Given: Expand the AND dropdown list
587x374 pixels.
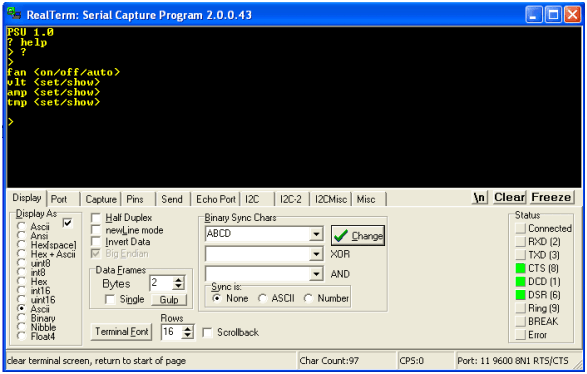Looking at the screenshot, I should 316,274.
